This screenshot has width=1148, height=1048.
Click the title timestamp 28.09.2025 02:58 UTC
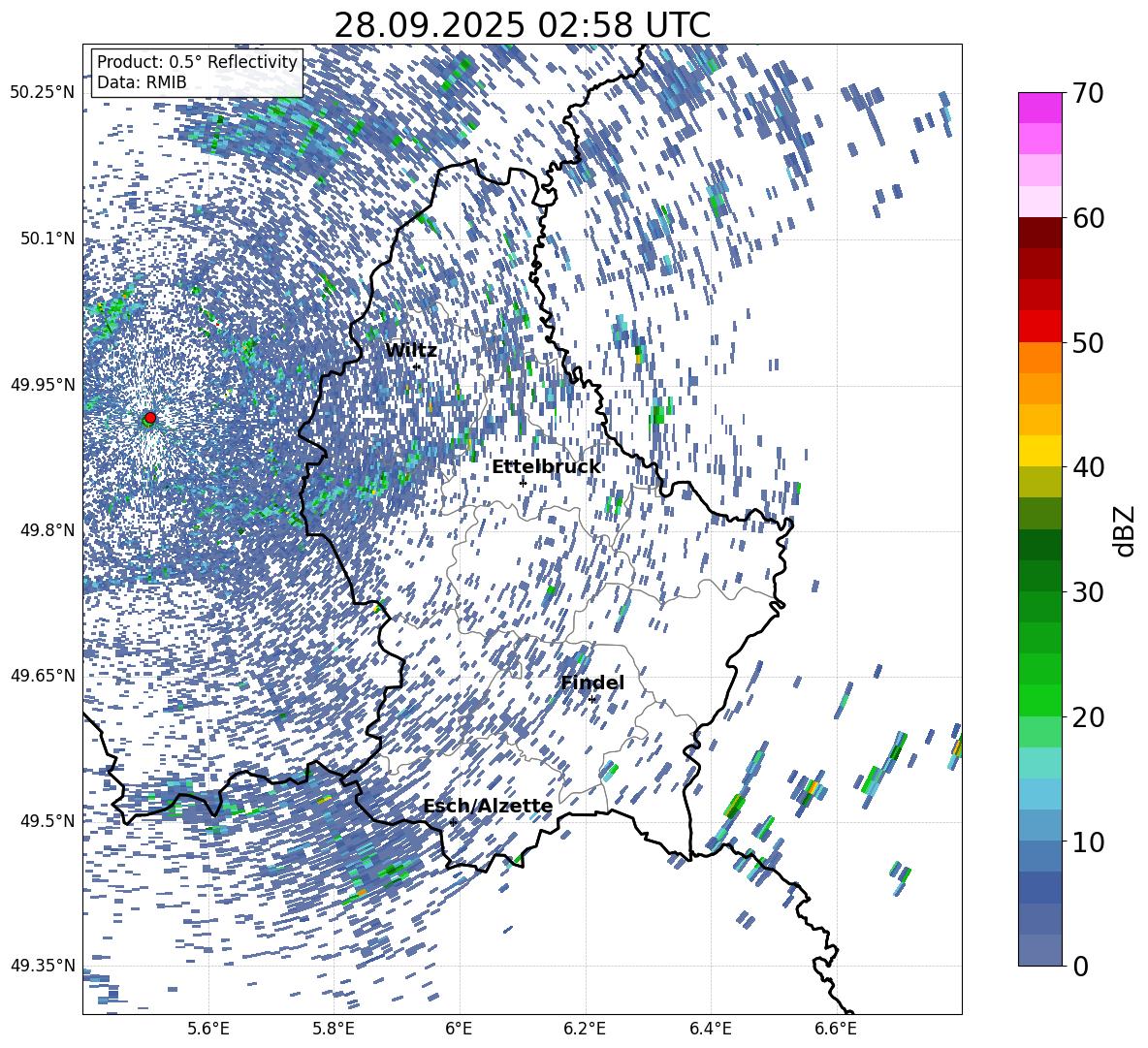click(522, 25)
